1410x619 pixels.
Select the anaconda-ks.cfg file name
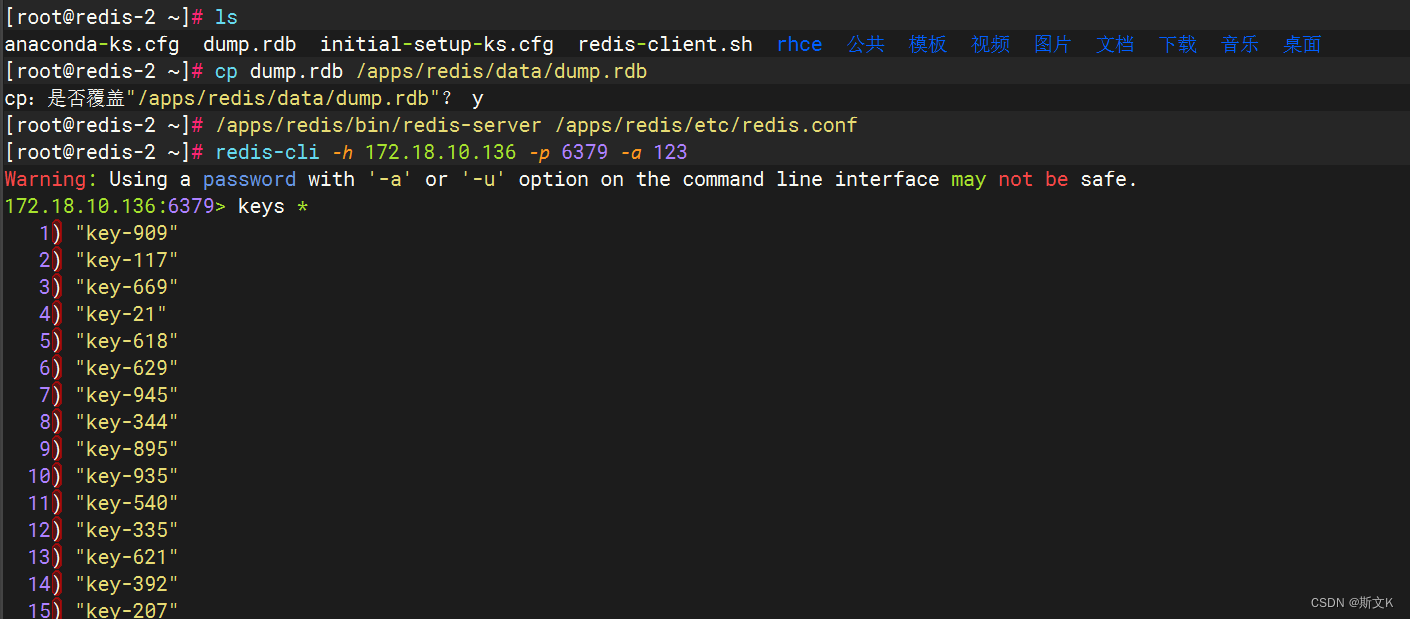(x=92, y=44)
